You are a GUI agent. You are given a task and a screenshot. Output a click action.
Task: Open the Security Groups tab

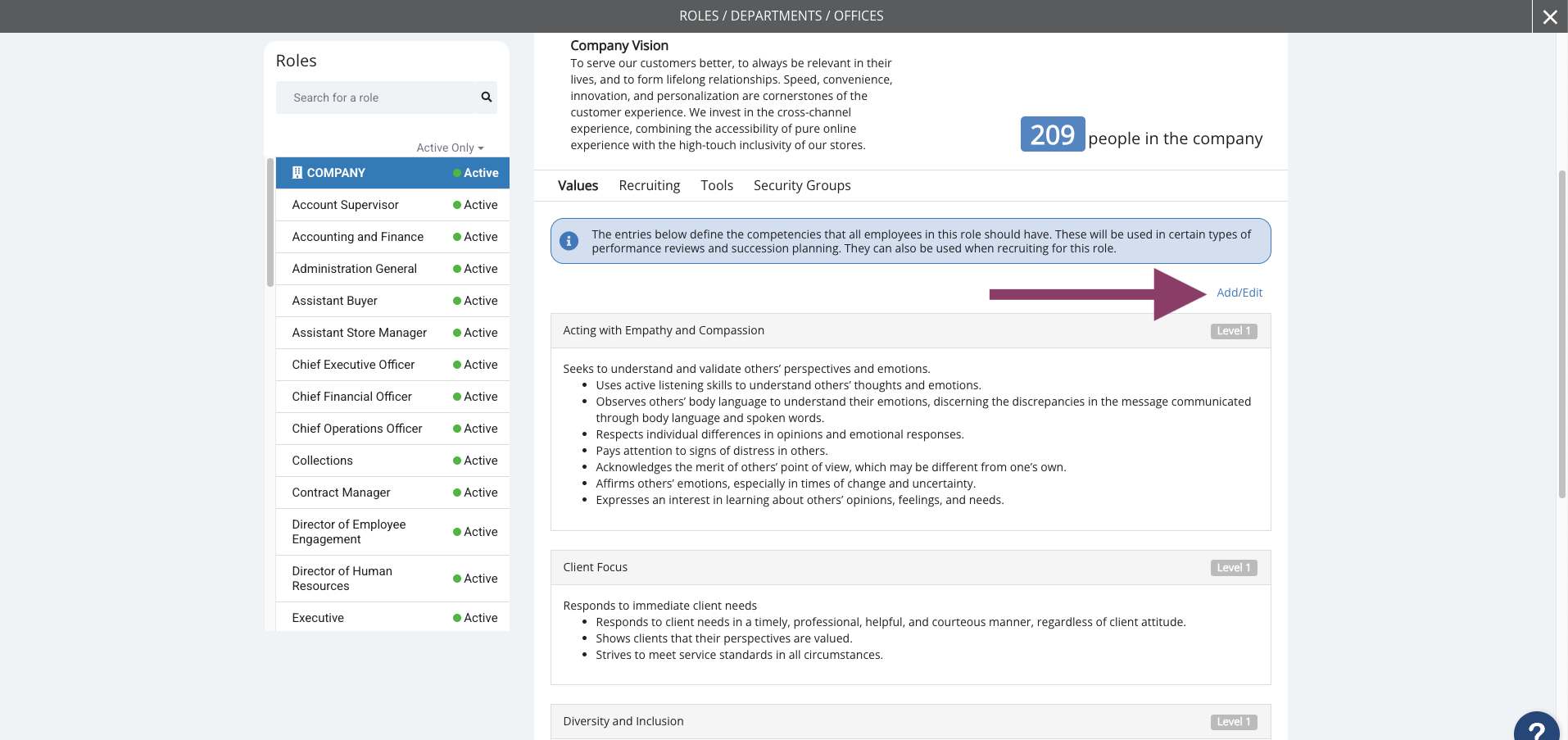[x=802, y=185]
